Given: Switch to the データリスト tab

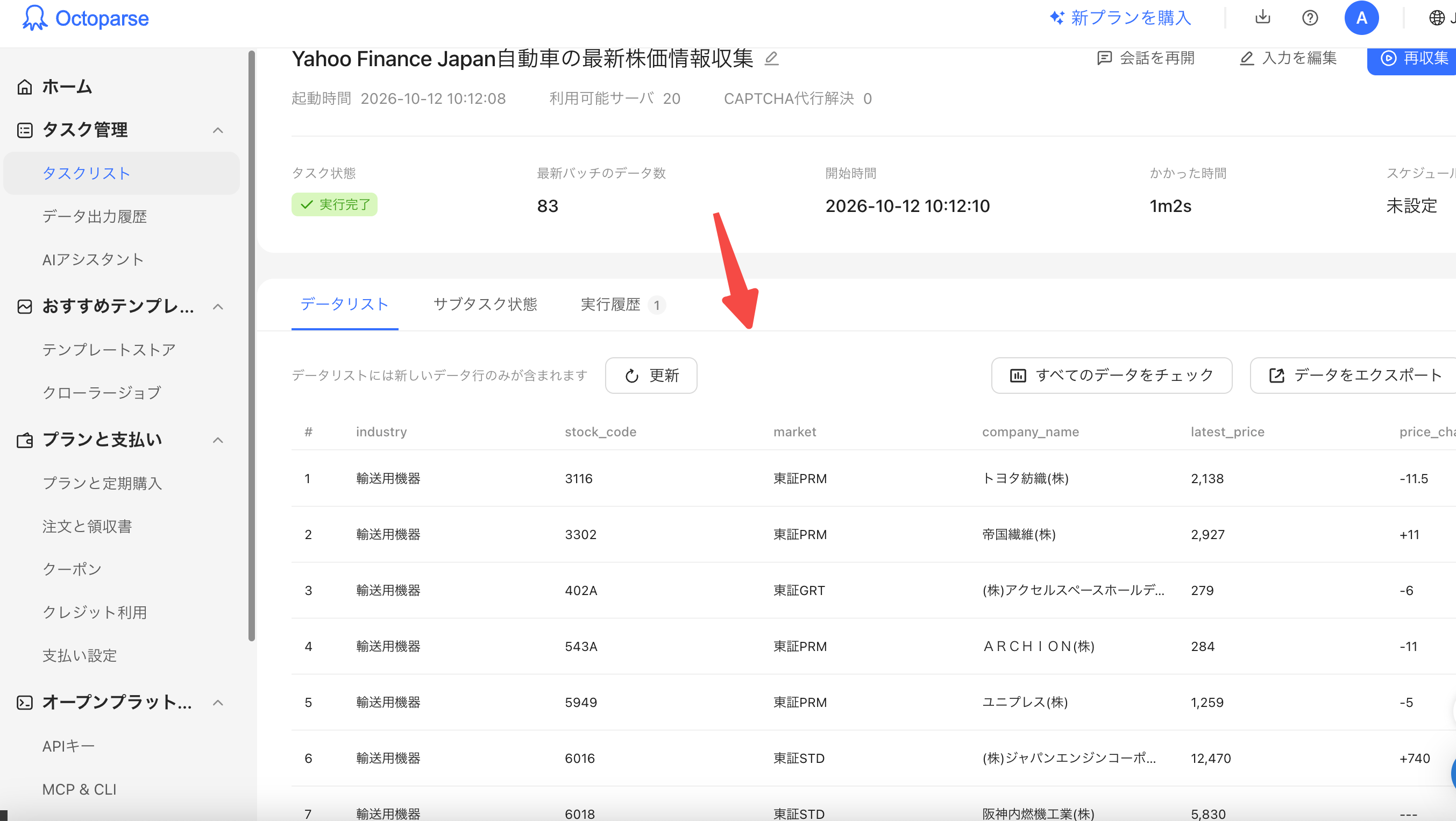Looking at the screenshot, I should coord(345,304).
